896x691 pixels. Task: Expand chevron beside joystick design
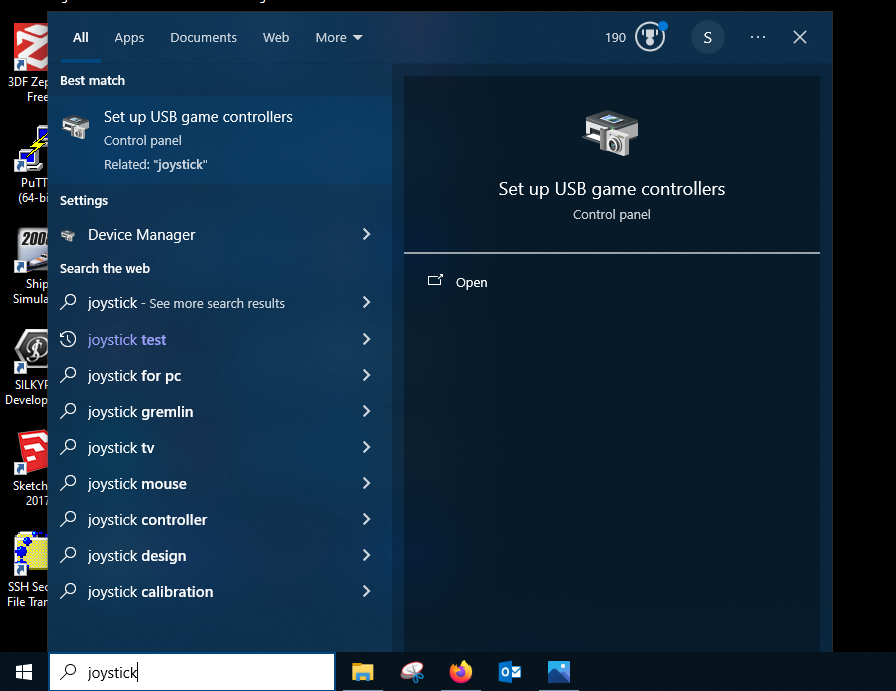pos(366,556)
